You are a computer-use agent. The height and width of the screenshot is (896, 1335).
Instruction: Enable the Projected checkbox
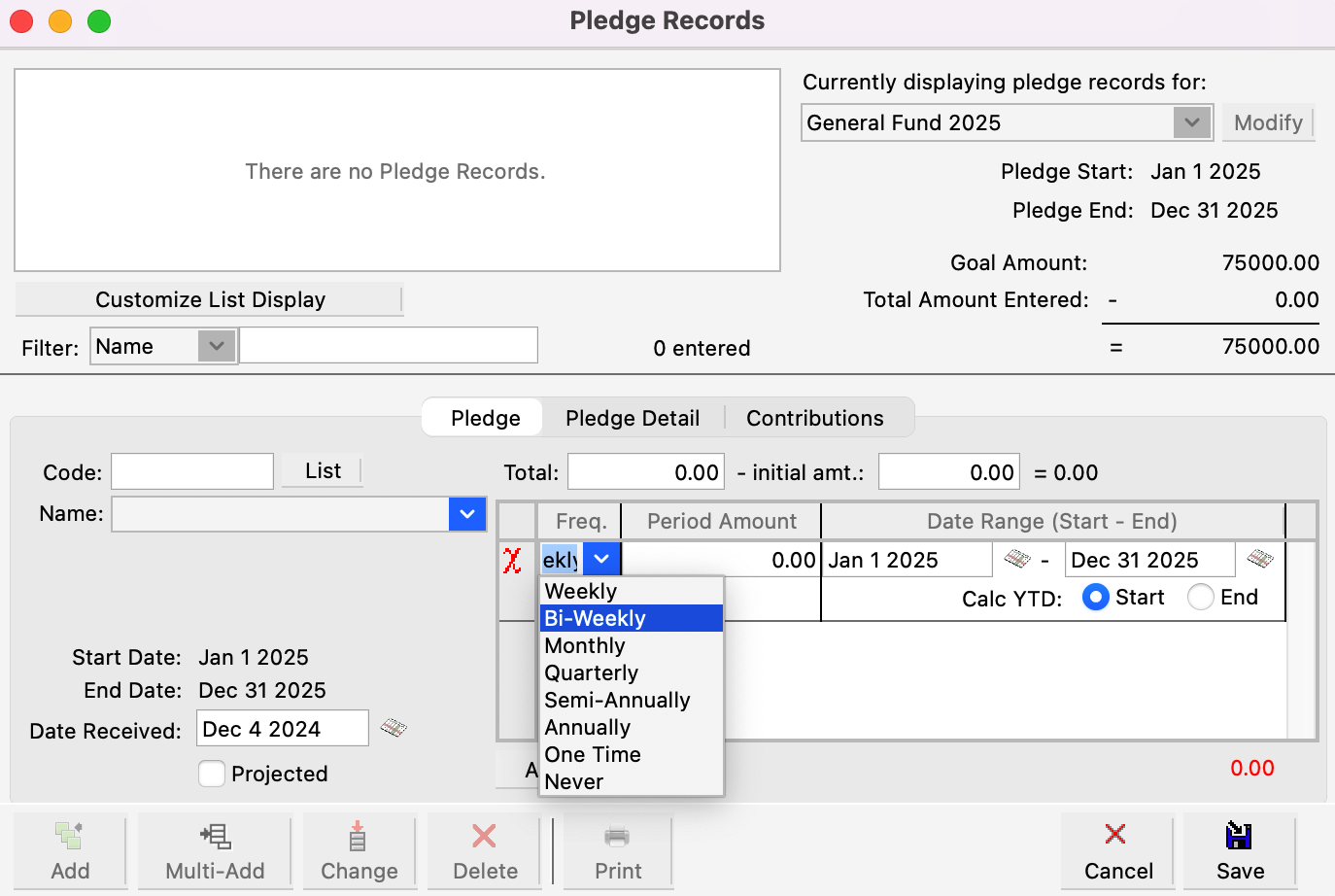[x=212, y=774]
